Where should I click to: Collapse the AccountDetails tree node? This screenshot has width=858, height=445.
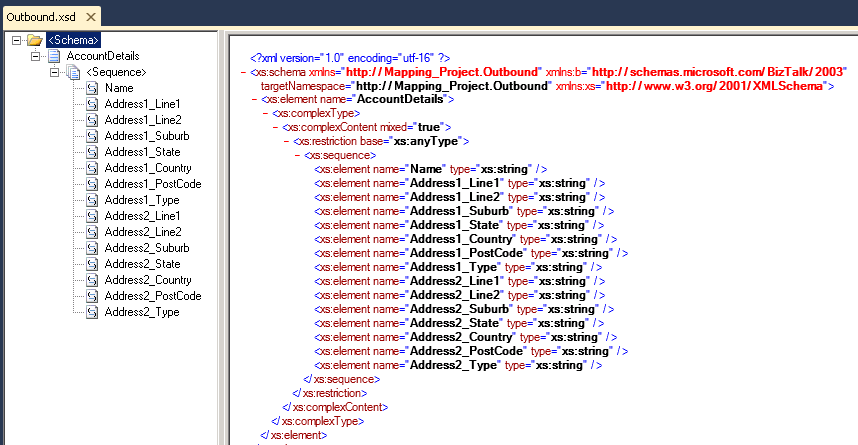(36, 56)
